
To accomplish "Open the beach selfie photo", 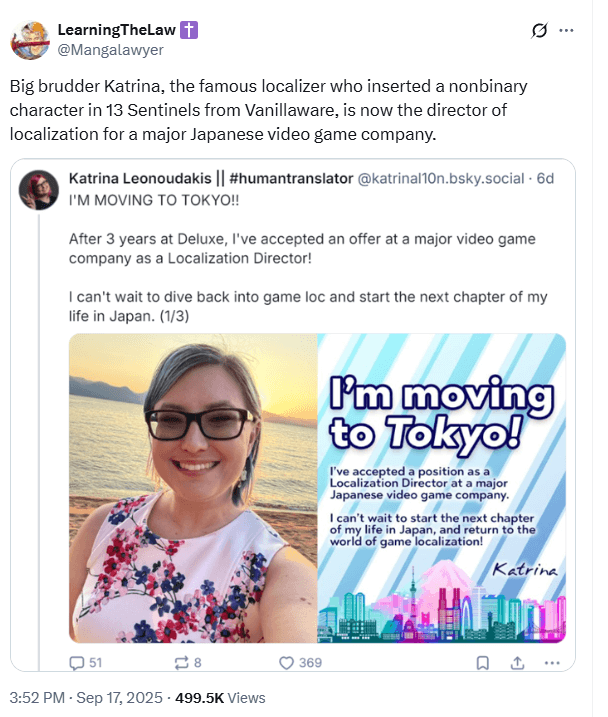I will click(x=193, y=488).
